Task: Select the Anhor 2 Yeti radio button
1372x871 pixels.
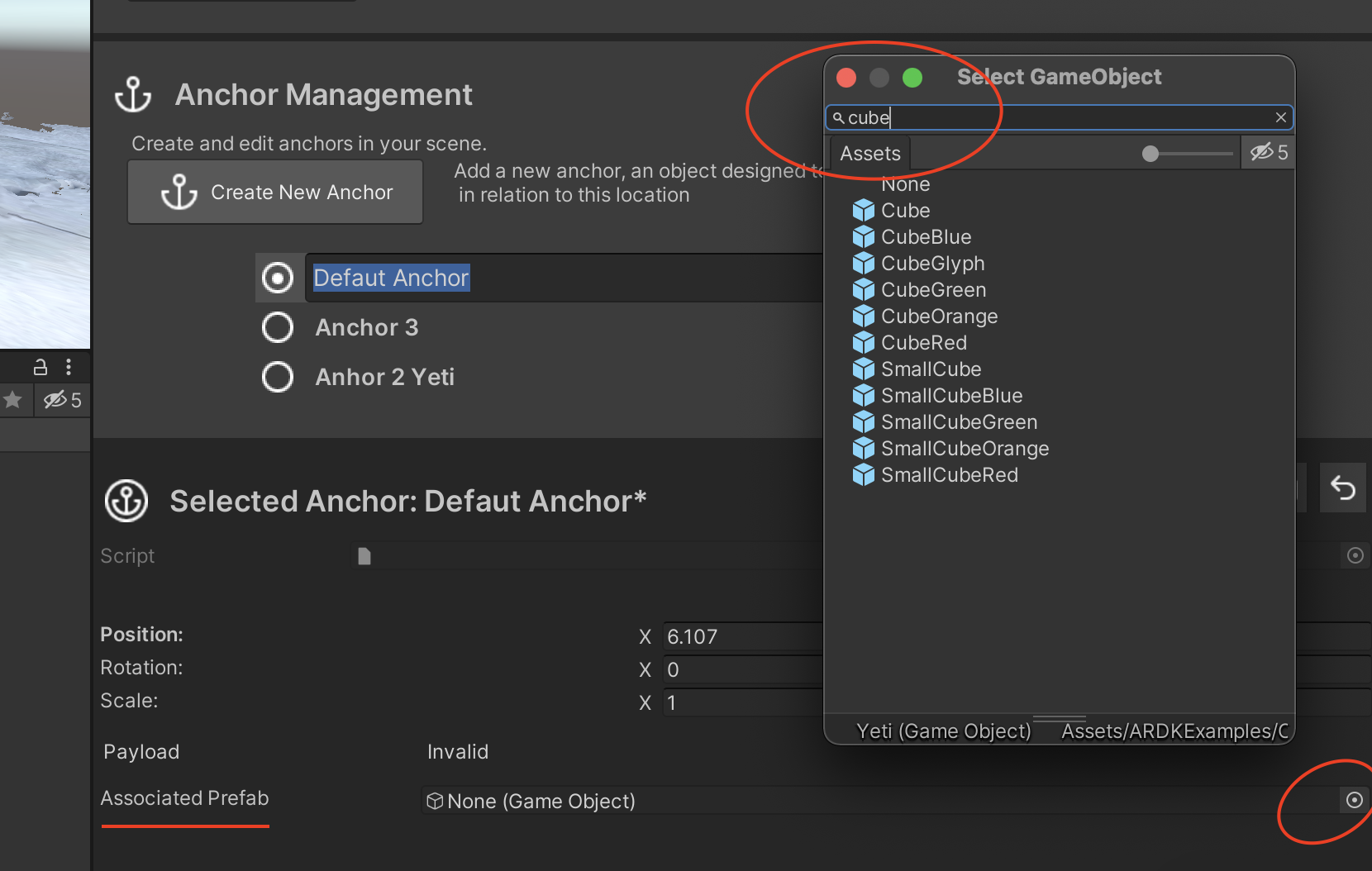Action: [278, 377]
